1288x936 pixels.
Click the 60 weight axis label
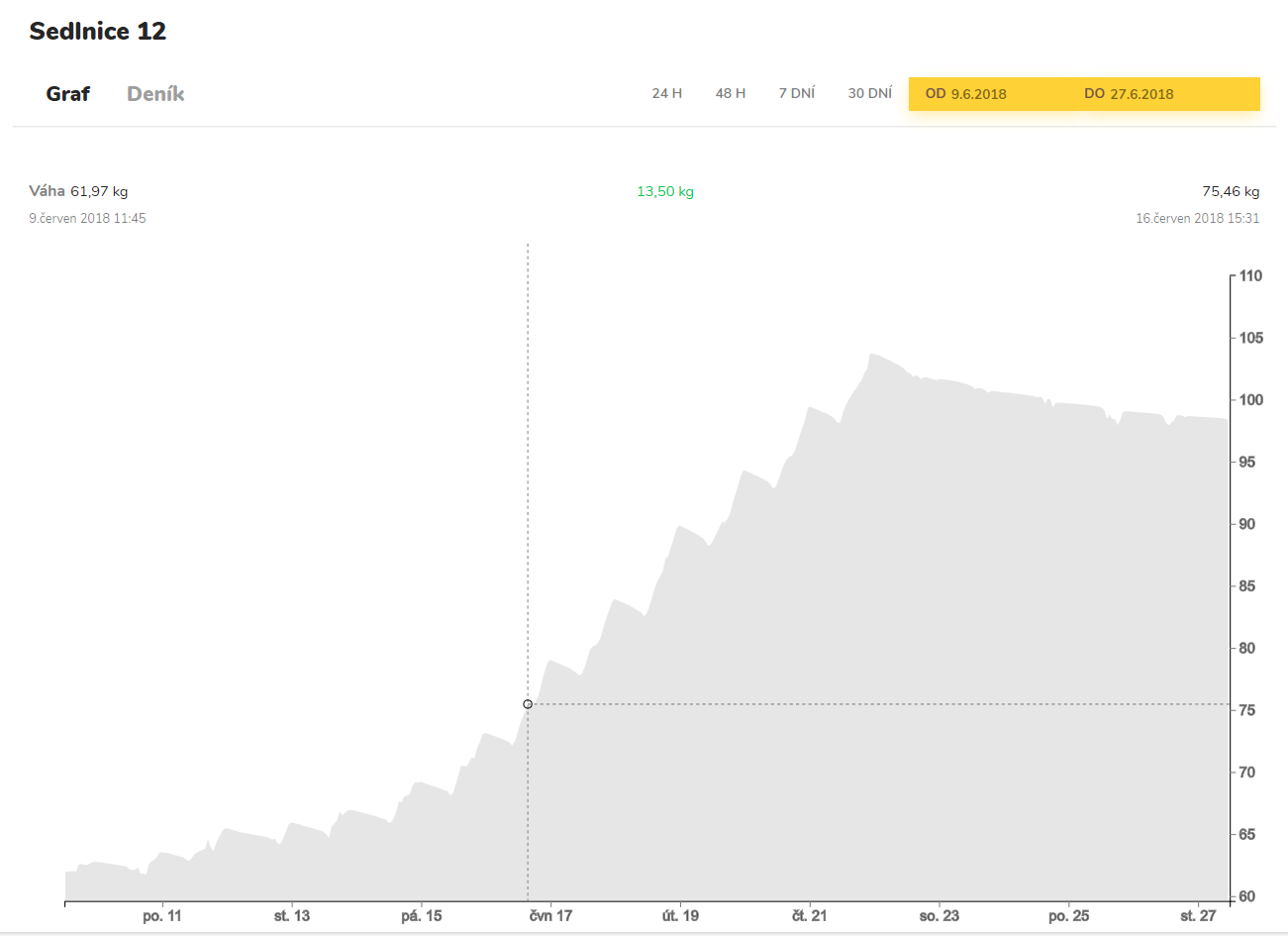pyautogui.click(x=1247, y=896)
